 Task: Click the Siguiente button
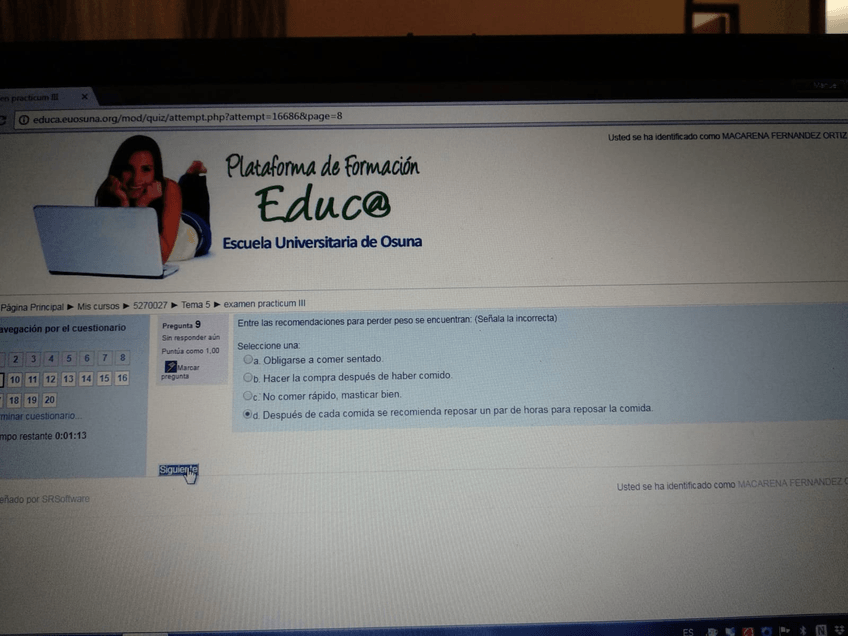click(178, 469)
